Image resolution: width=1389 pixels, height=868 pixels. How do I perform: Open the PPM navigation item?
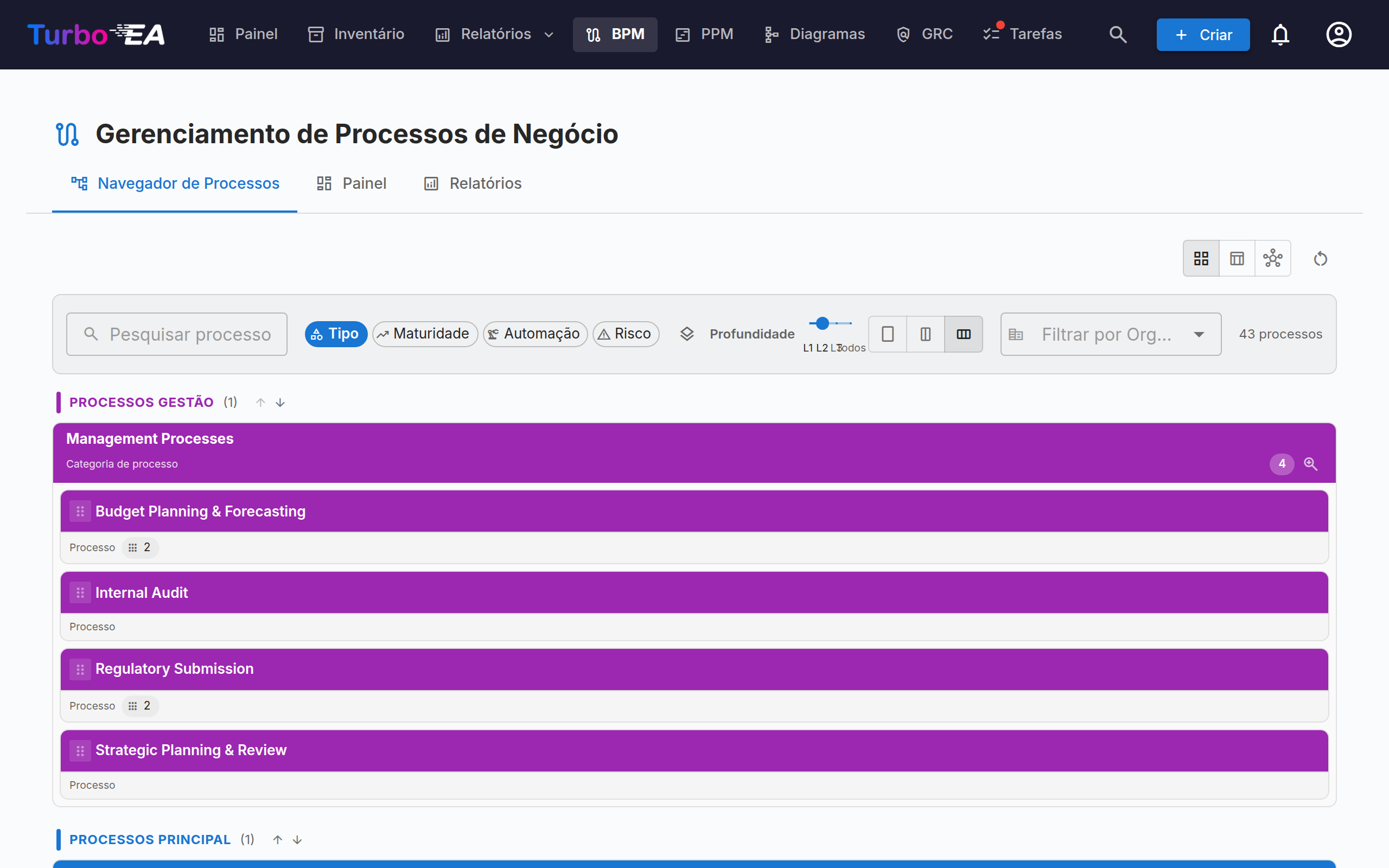click(704, 34)
